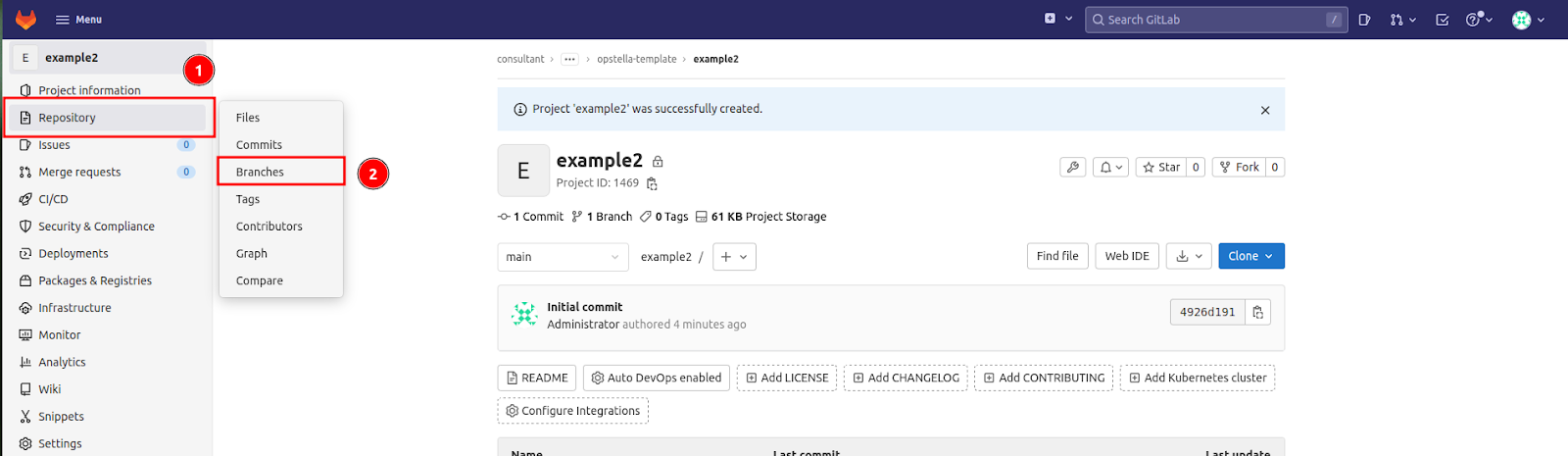Screen dimensions: 1568x456
Task: Click the admin wrench icon button
Action: 1073,168
